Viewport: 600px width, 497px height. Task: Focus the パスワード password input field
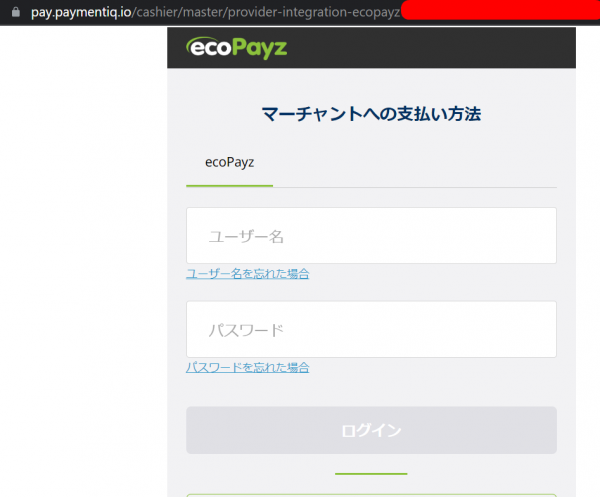click(371, 329)
